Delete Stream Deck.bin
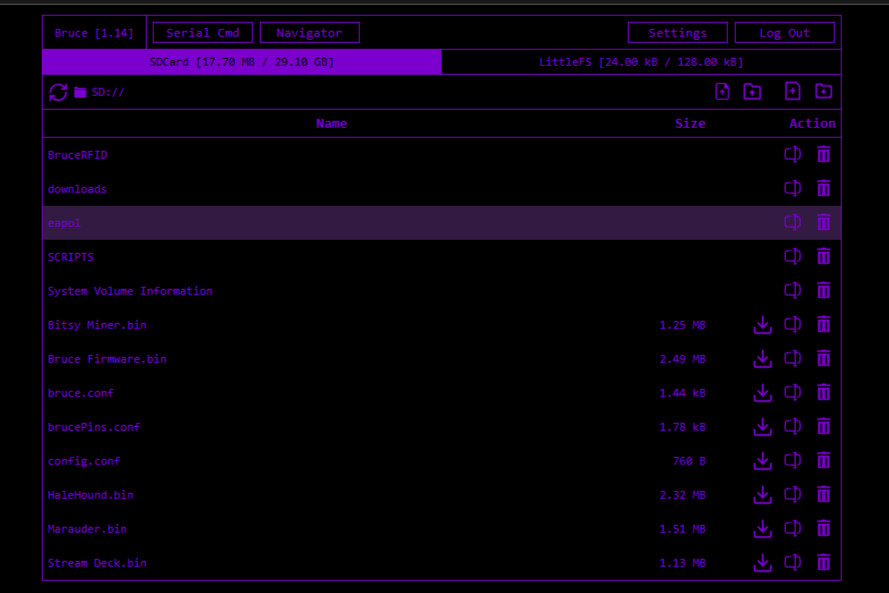The image size is (889, 593). 823,562
